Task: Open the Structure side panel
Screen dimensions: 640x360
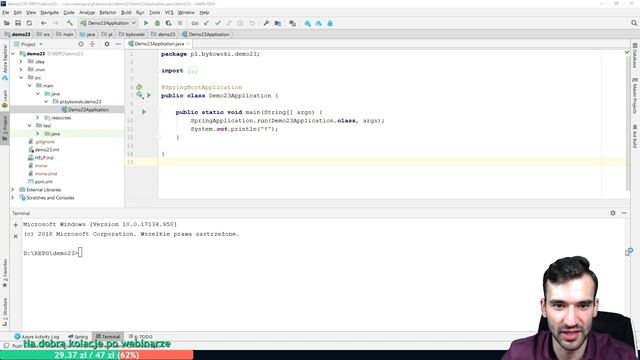Action: click(x=5, y=312)
